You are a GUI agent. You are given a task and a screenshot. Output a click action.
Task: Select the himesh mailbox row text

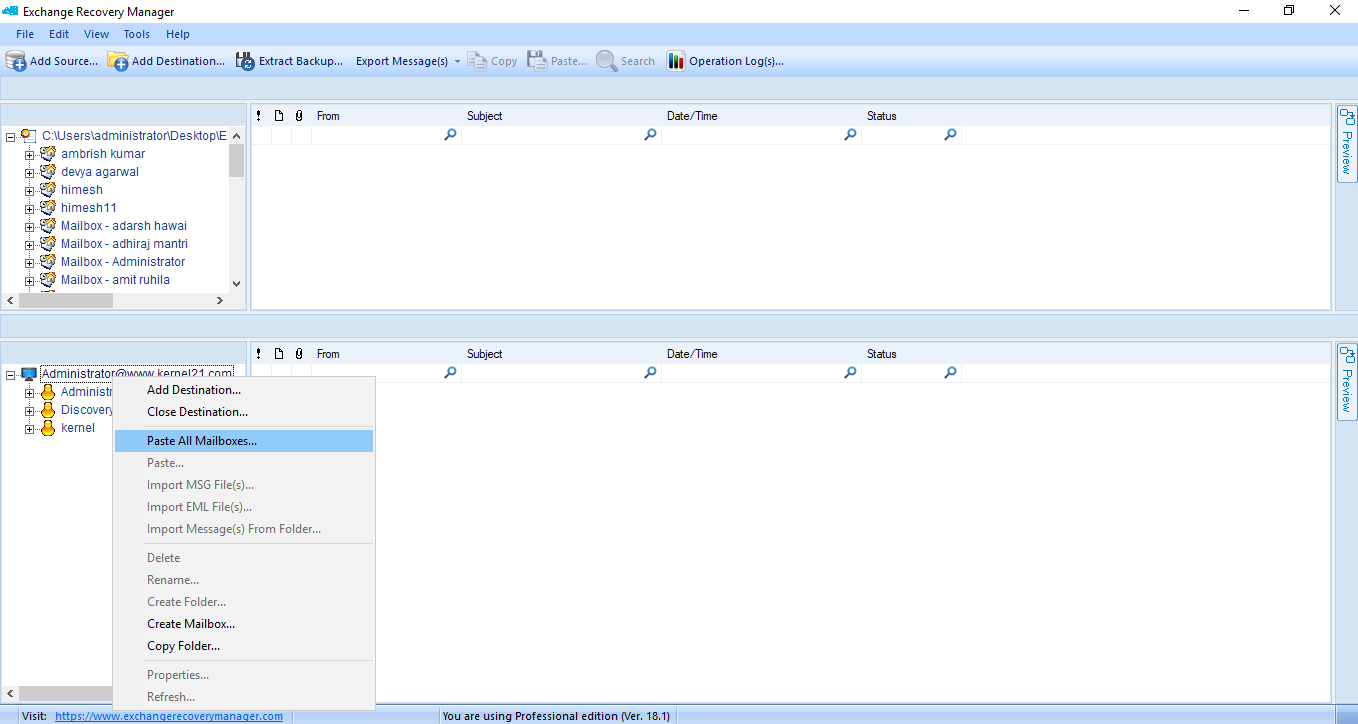coord(82,190)
